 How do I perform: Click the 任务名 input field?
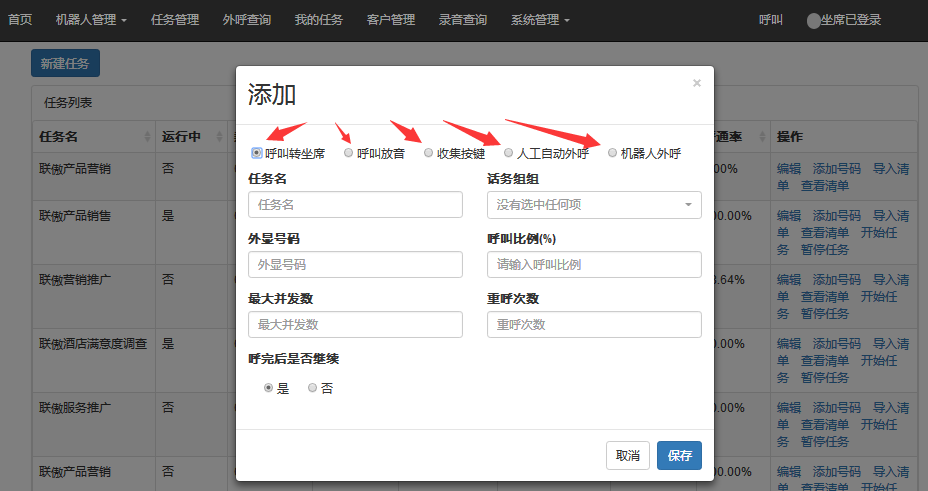[x=355, y=205]
